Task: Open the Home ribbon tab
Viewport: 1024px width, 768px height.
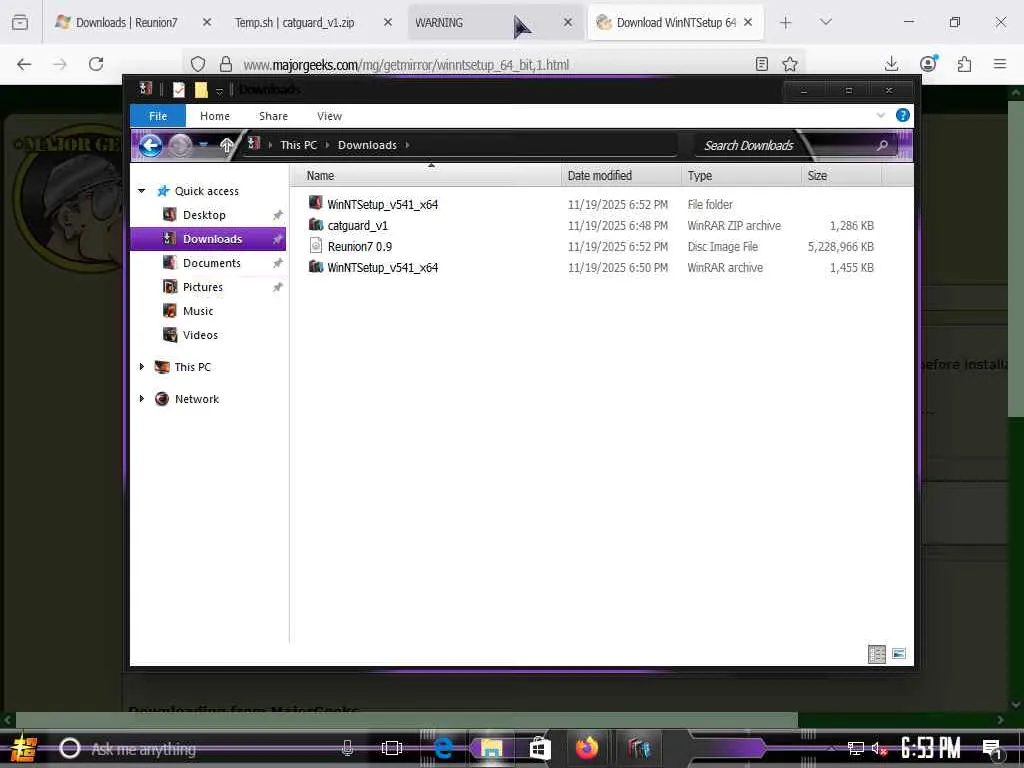Action: tap(215, 116)
